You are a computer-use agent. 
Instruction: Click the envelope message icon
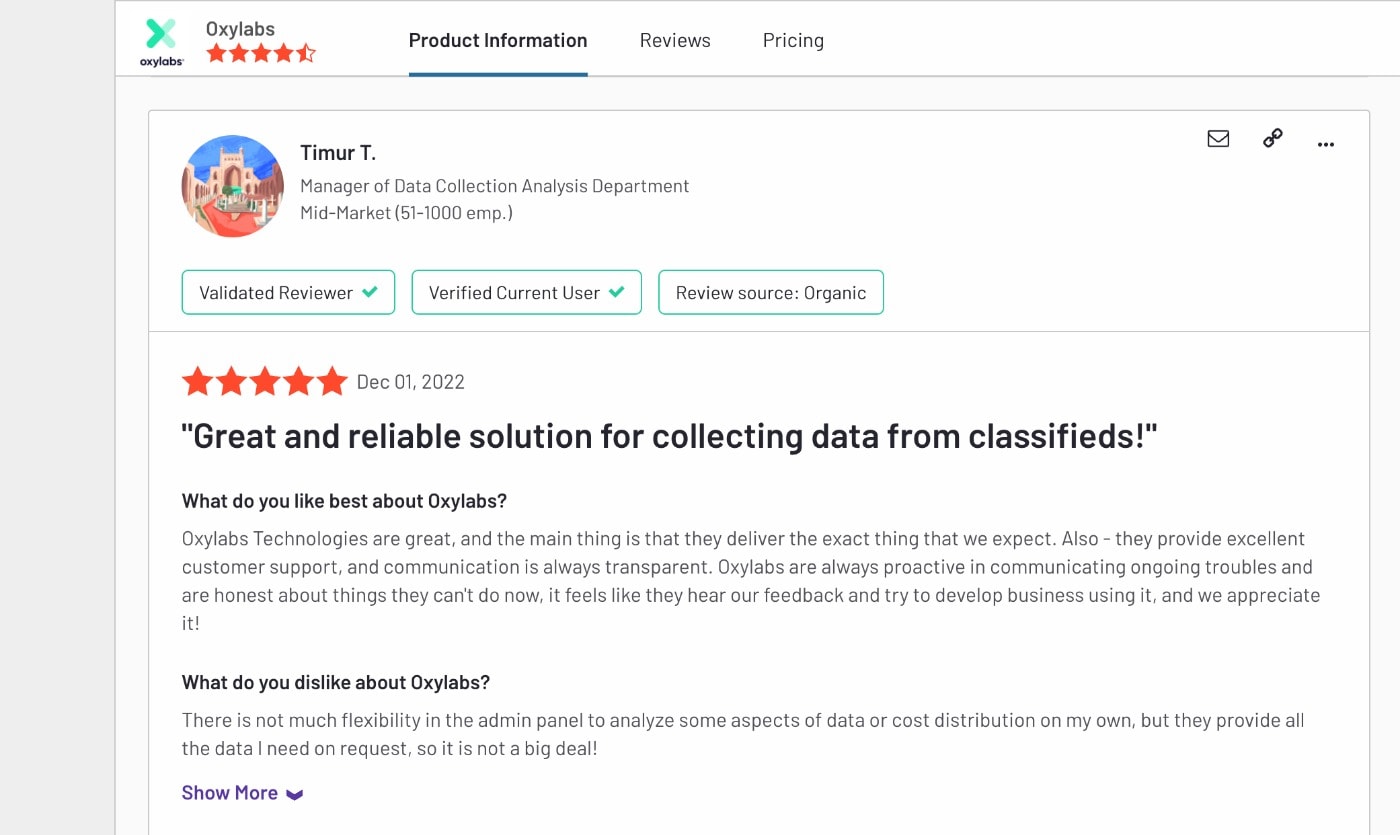click(x=1218, y=139)
